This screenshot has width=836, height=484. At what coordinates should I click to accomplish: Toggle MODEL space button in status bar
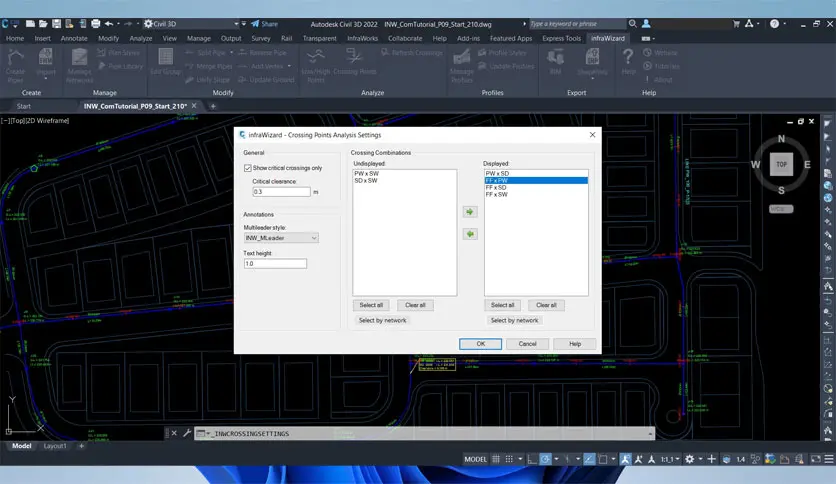[476, 459]
